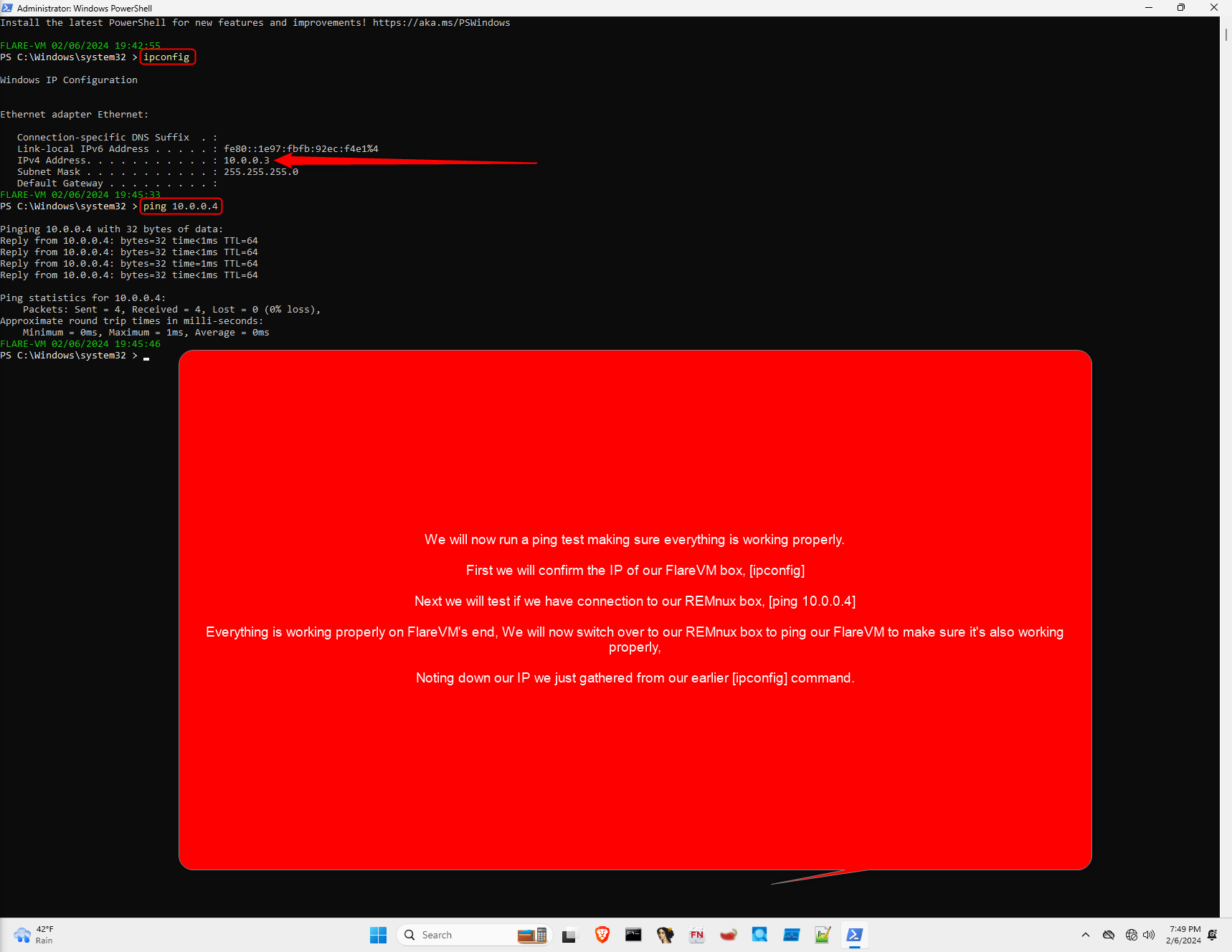1232x952 pixels.
Task: Open notifications by clicking the clock
Action: pyautogui.click(x=1184, y=935)
